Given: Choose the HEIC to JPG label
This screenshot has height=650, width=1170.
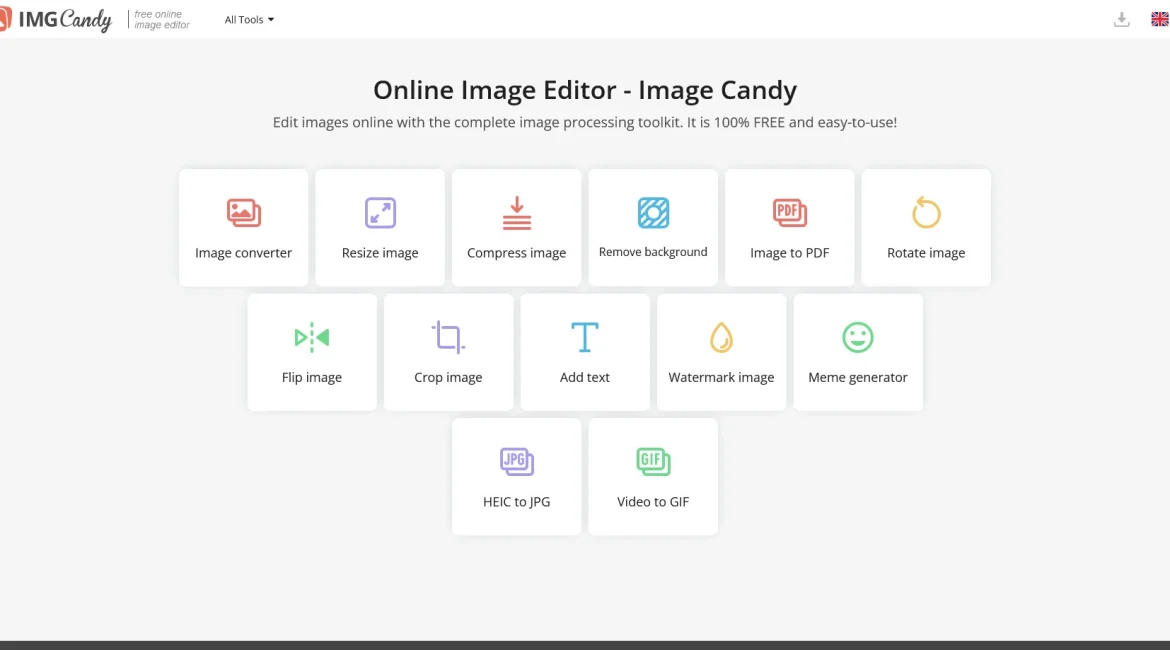Looking at the screenshot, I should coord(516,502).
